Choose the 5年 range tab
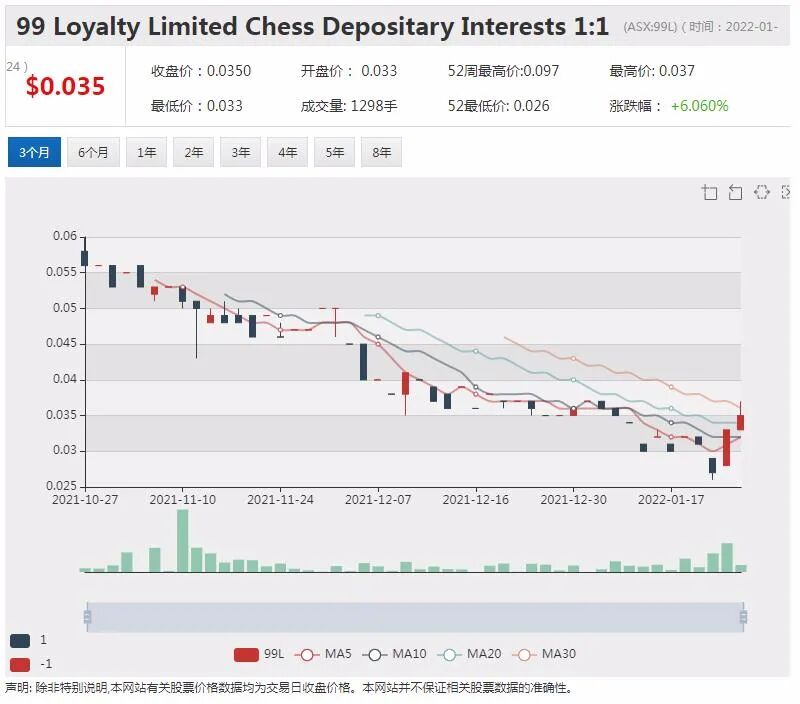800x704 pixels. (x=334, y=152)
